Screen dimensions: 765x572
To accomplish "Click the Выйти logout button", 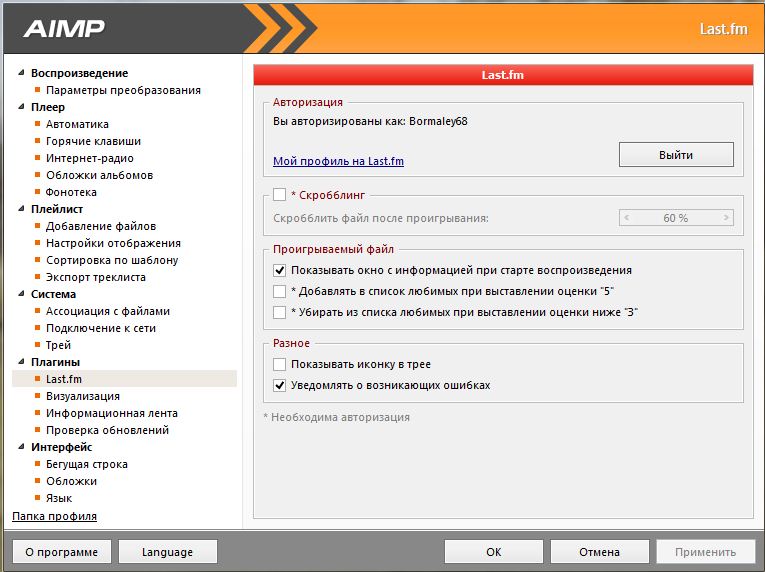I will [x=676, y=155].
